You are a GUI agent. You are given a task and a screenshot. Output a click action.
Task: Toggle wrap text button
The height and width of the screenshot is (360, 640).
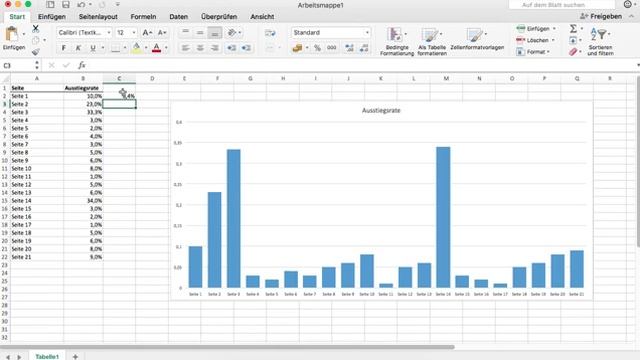click(x=270, y=33)
